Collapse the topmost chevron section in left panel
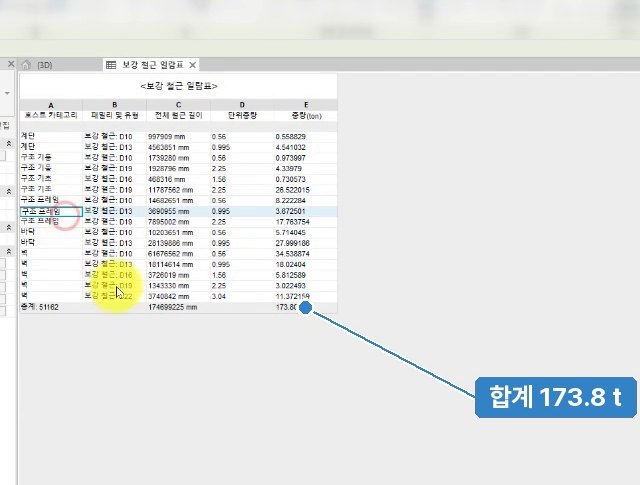 pos(9,144)
